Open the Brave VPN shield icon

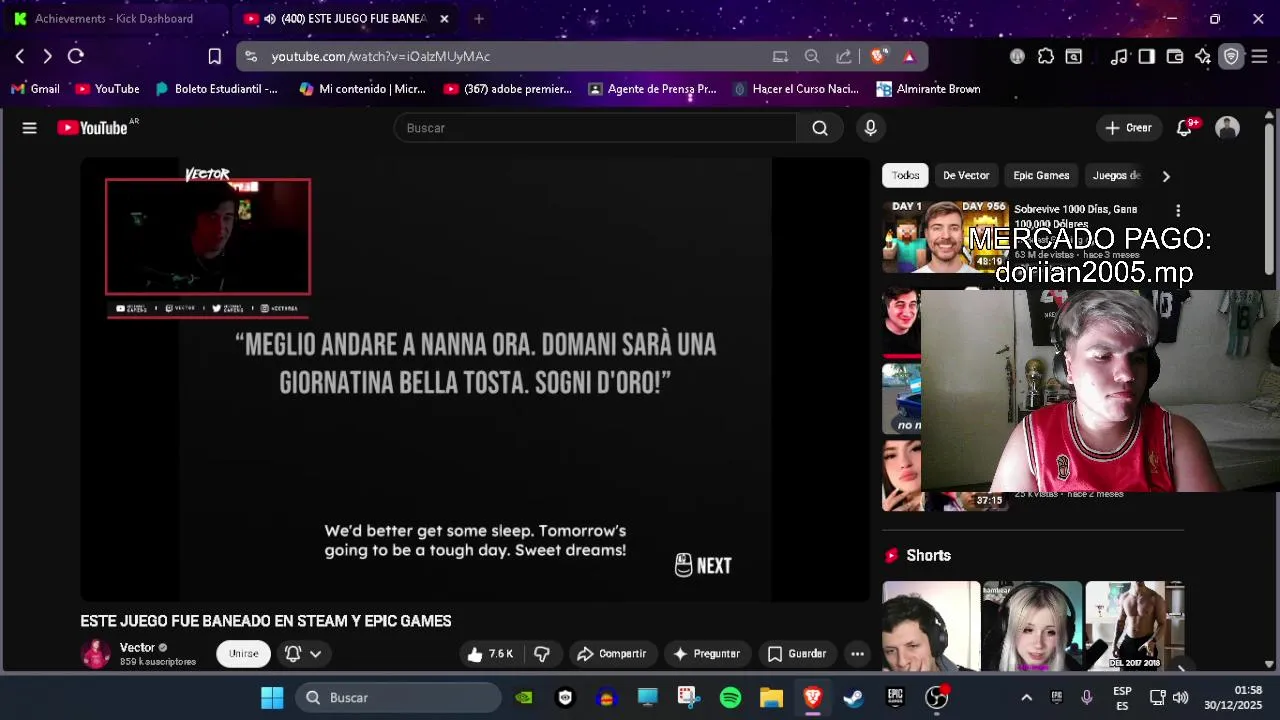coord(1231,56)
